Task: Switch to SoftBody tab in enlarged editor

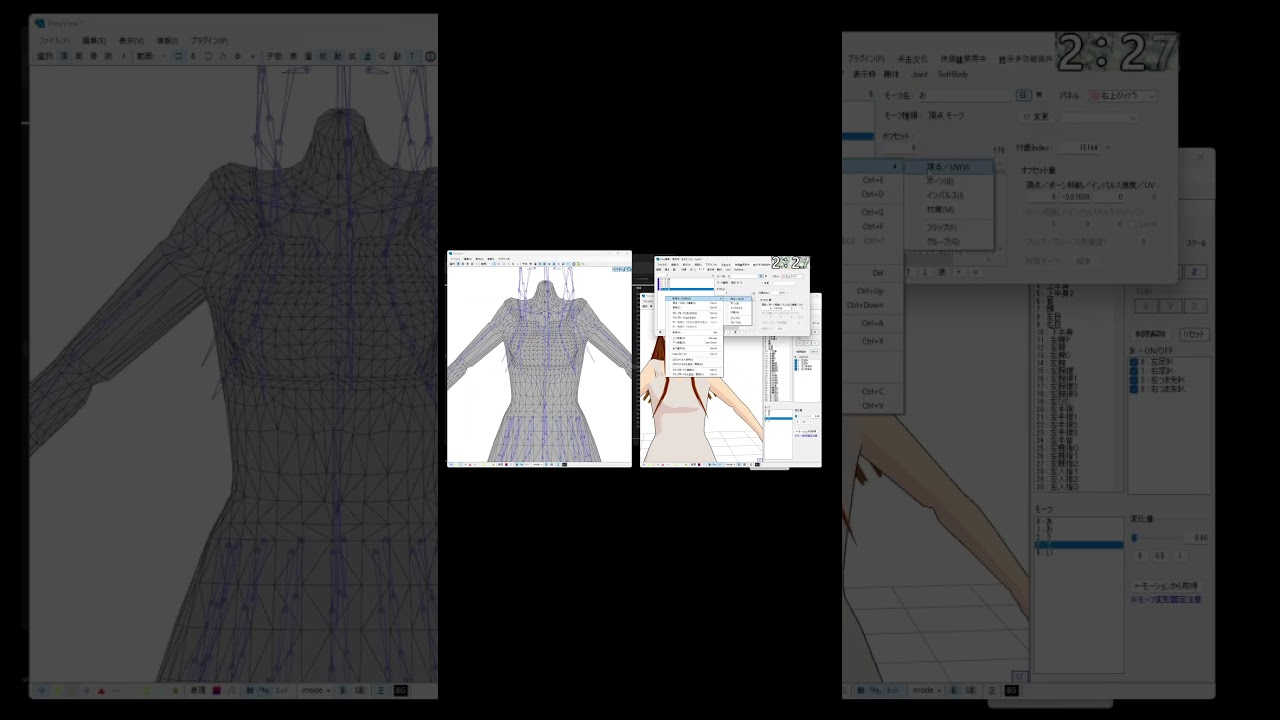Action: [x=953, y=74]
